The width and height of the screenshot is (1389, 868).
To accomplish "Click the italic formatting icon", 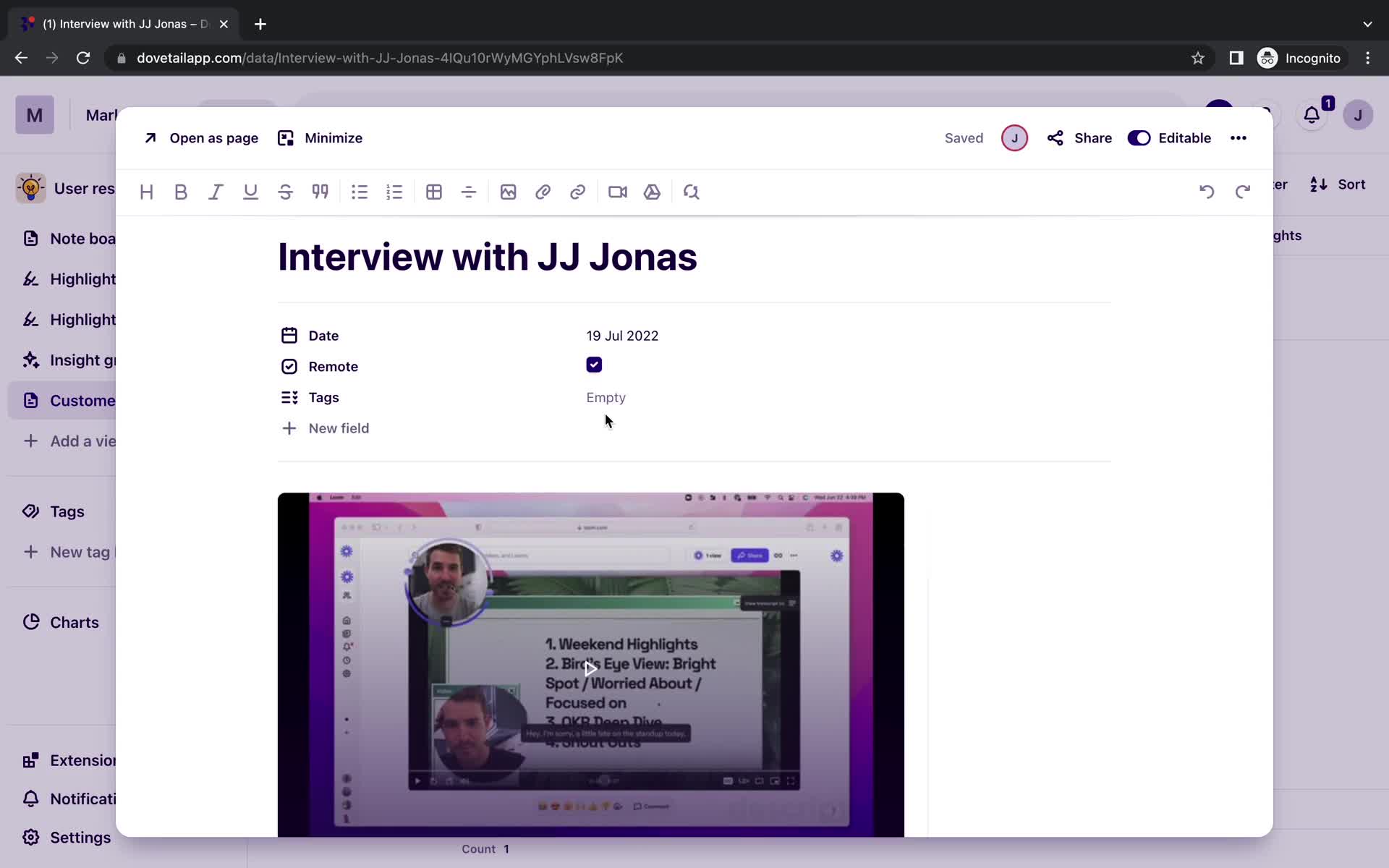I will coord(215,192).
